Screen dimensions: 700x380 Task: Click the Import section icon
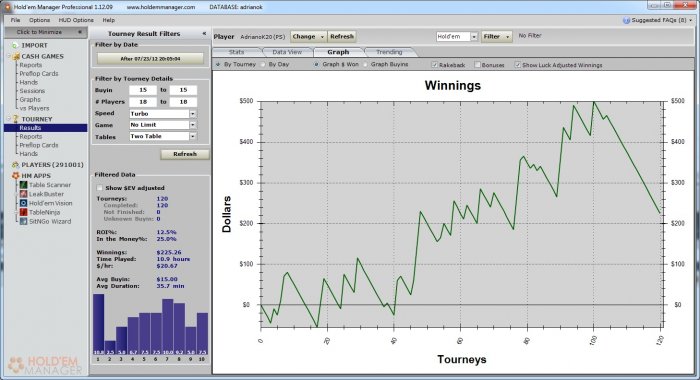pos(15,46)
